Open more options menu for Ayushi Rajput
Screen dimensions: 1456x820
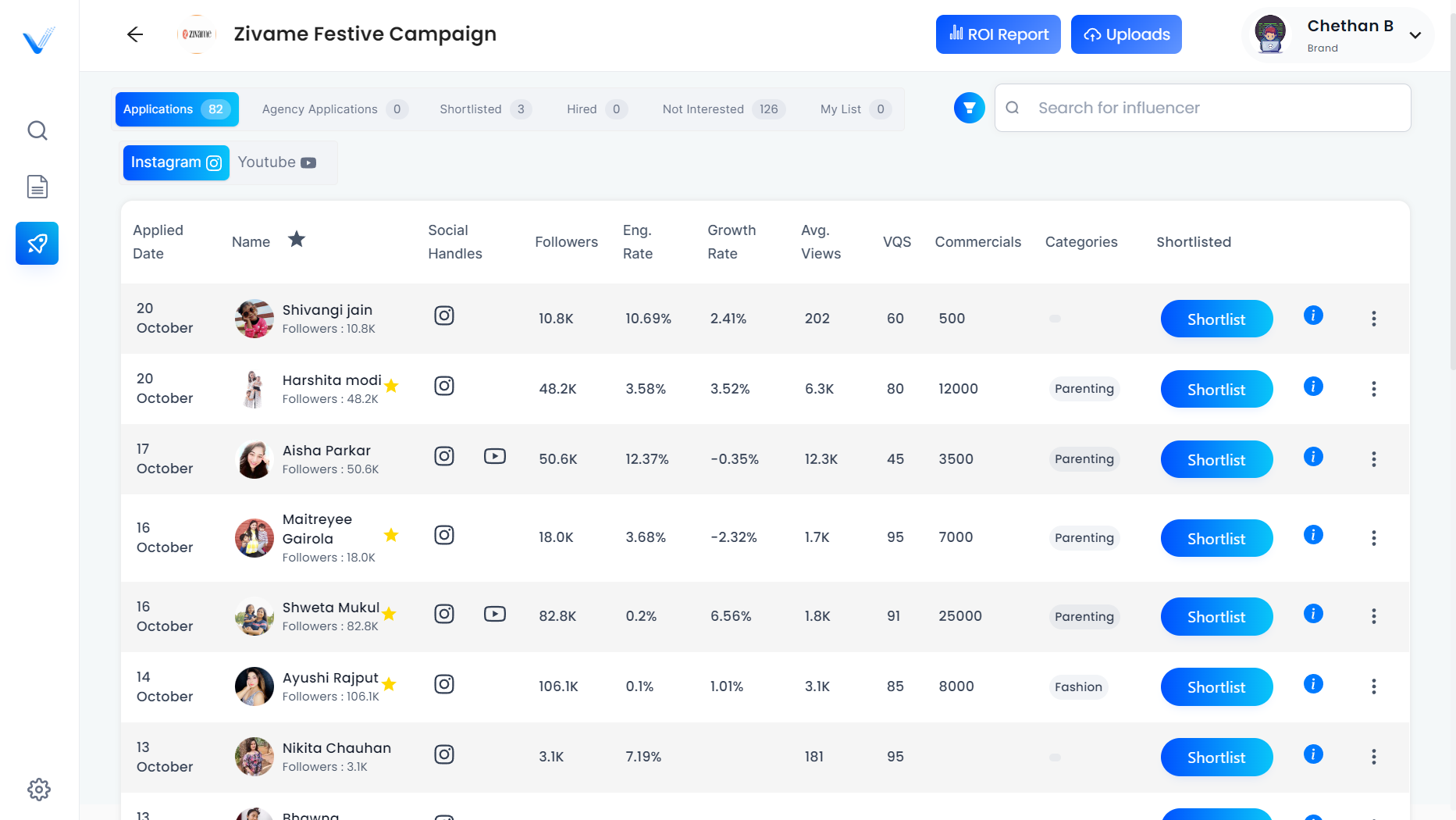1374,686
